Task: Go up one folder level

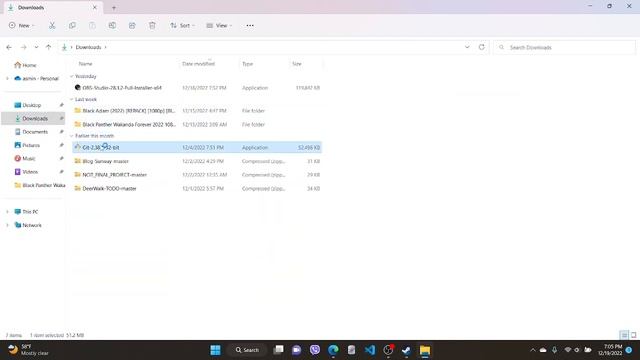Action: click(x=49, y=47)
